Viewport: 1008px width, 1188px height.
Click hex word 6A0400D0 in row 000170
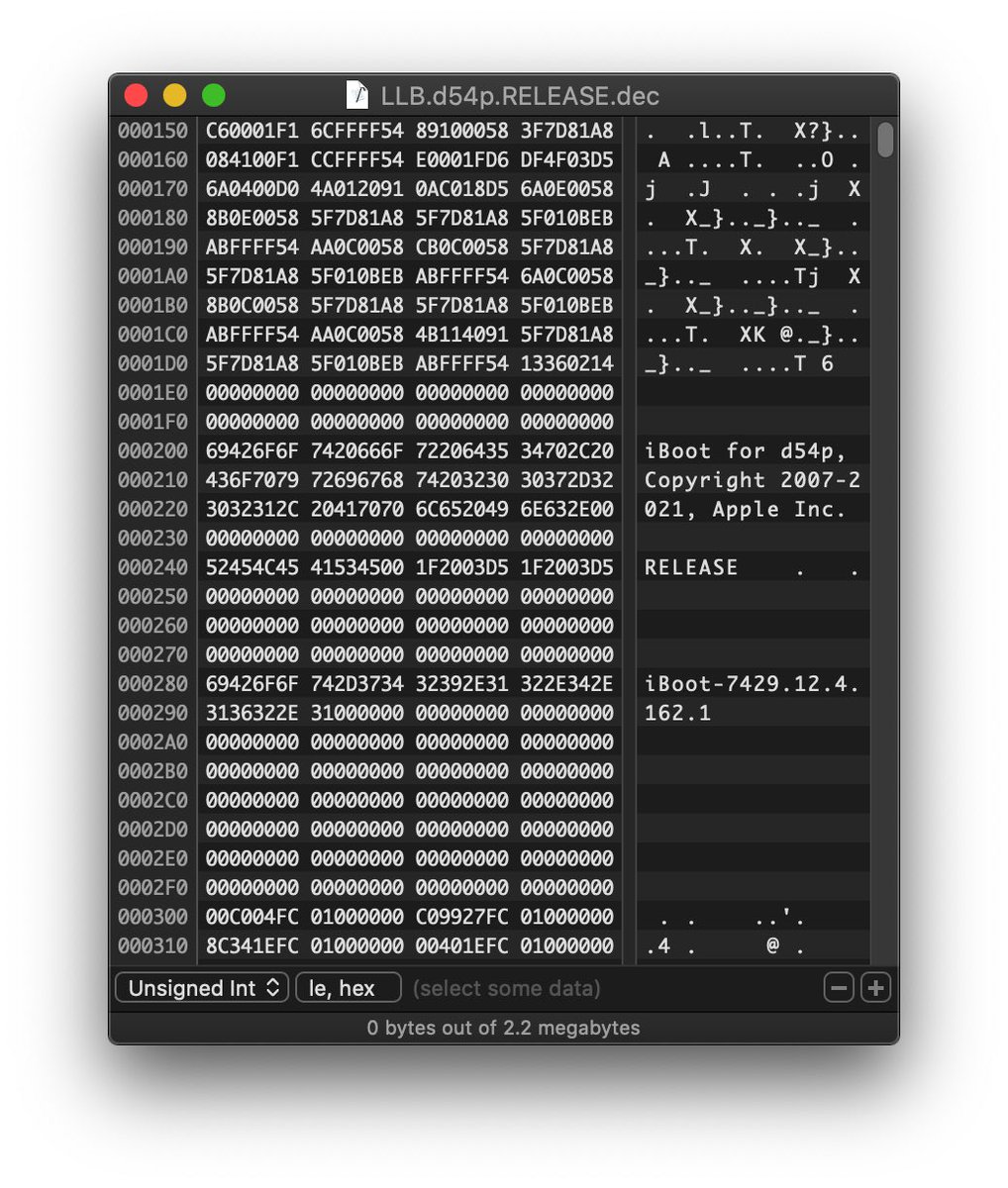[252, 189]
